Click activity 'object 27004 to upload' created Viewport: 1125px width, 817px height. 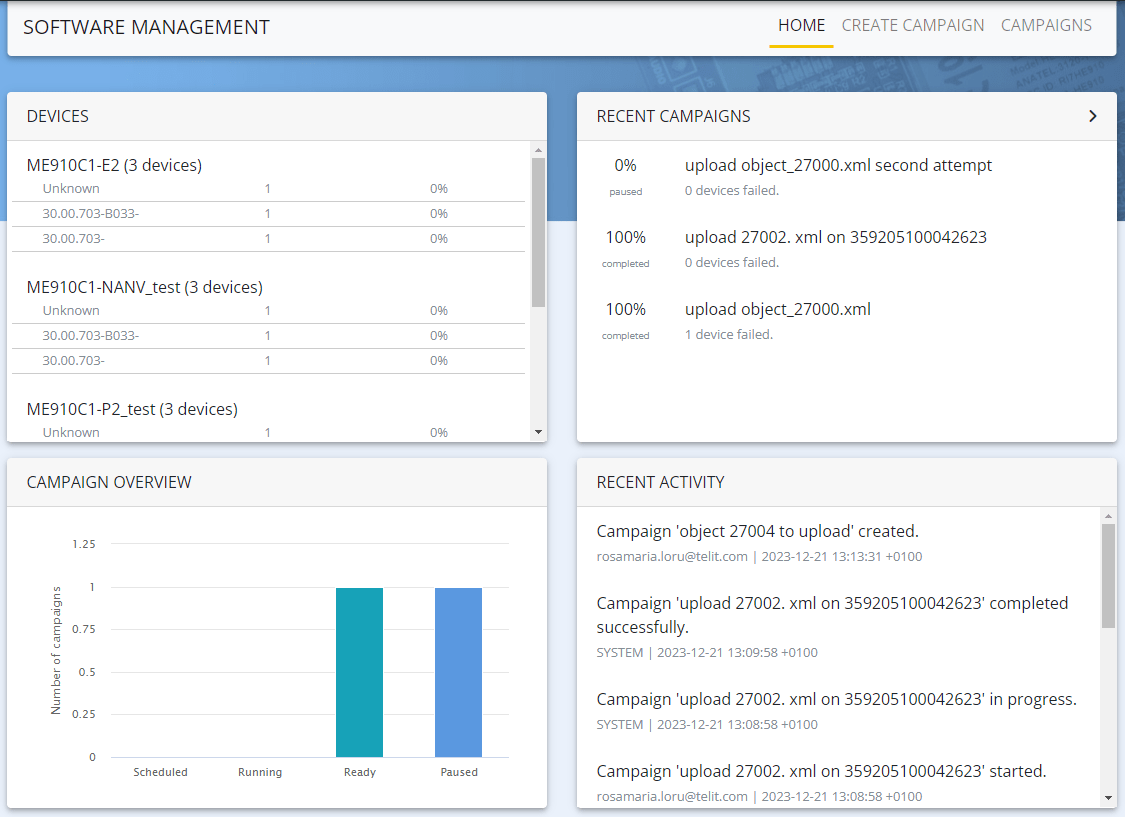pyautogui.click(x=758, y=532)
